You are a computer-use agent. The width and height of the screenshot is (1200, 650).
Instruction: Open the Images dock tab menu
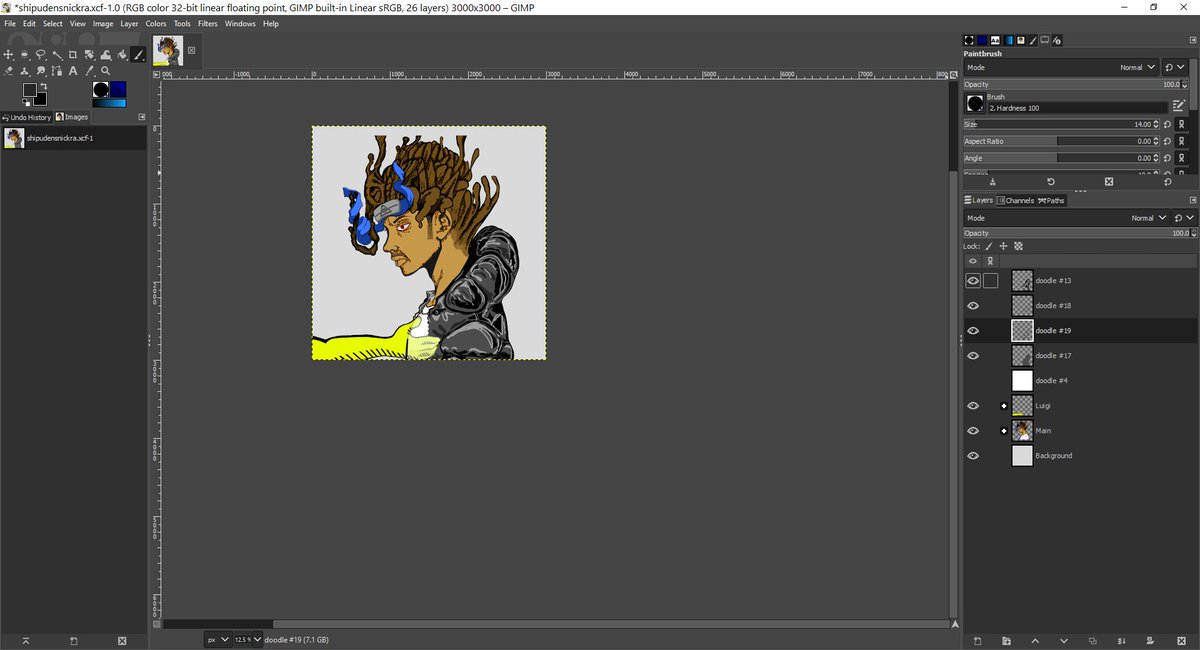pos(142,117)
